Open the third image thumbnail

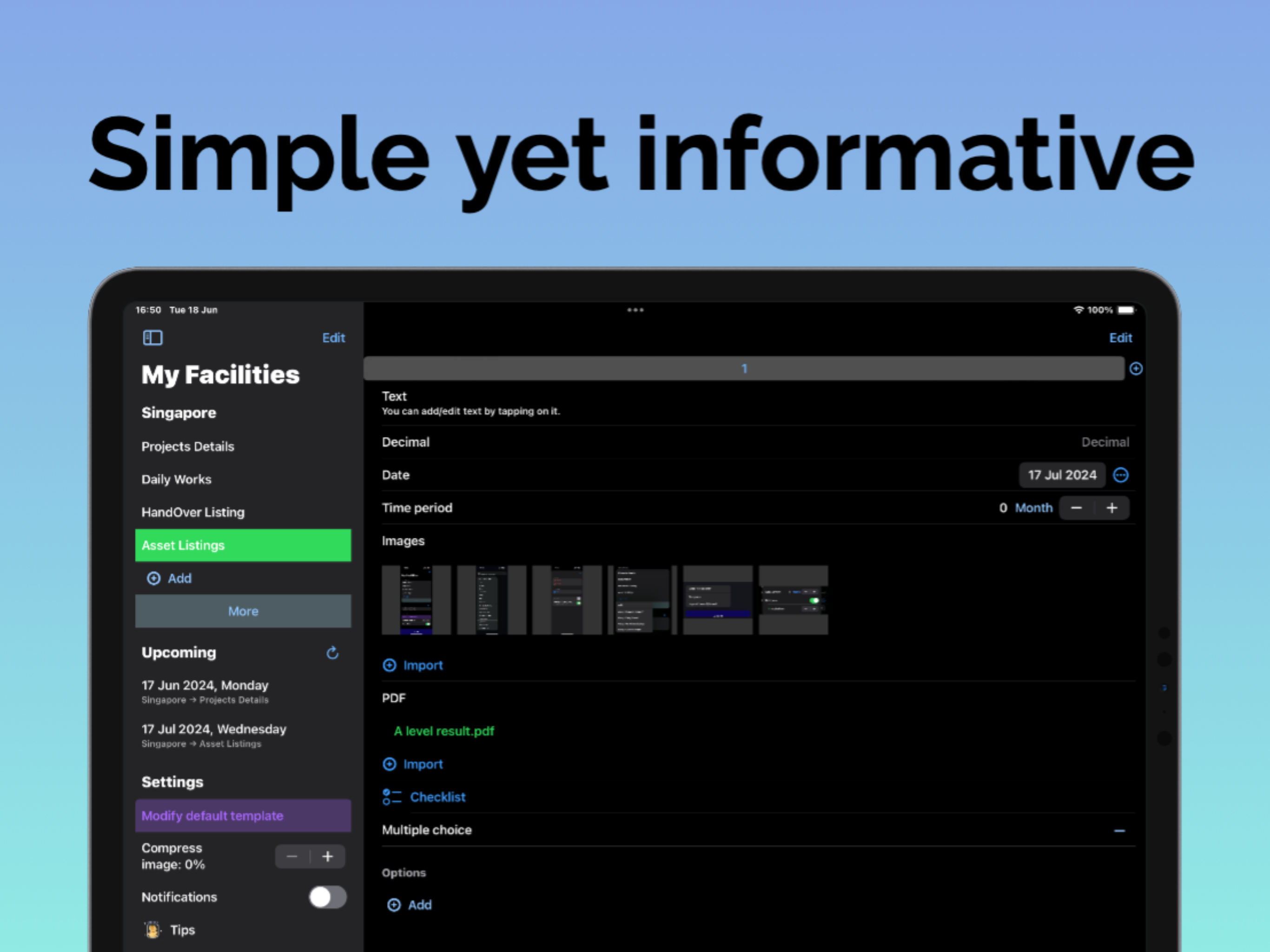tap(567, 600)
